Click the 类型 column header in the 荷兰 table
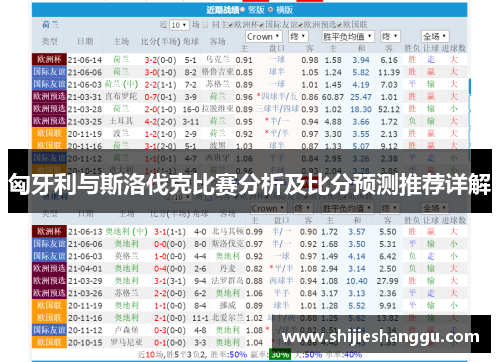 point(49,41)
